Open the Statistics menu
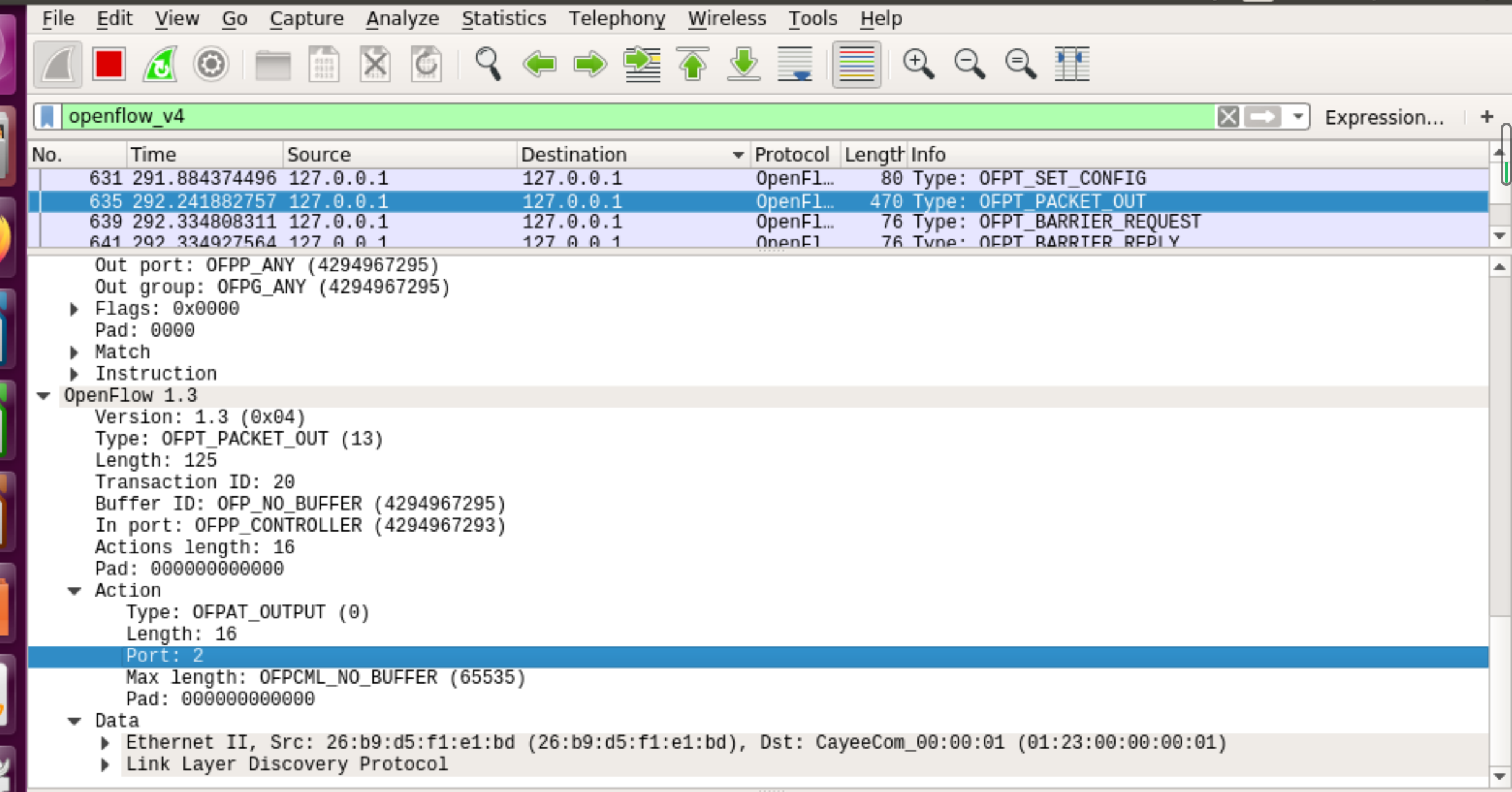The image size is (1512, 792). [x=504, y=19]
